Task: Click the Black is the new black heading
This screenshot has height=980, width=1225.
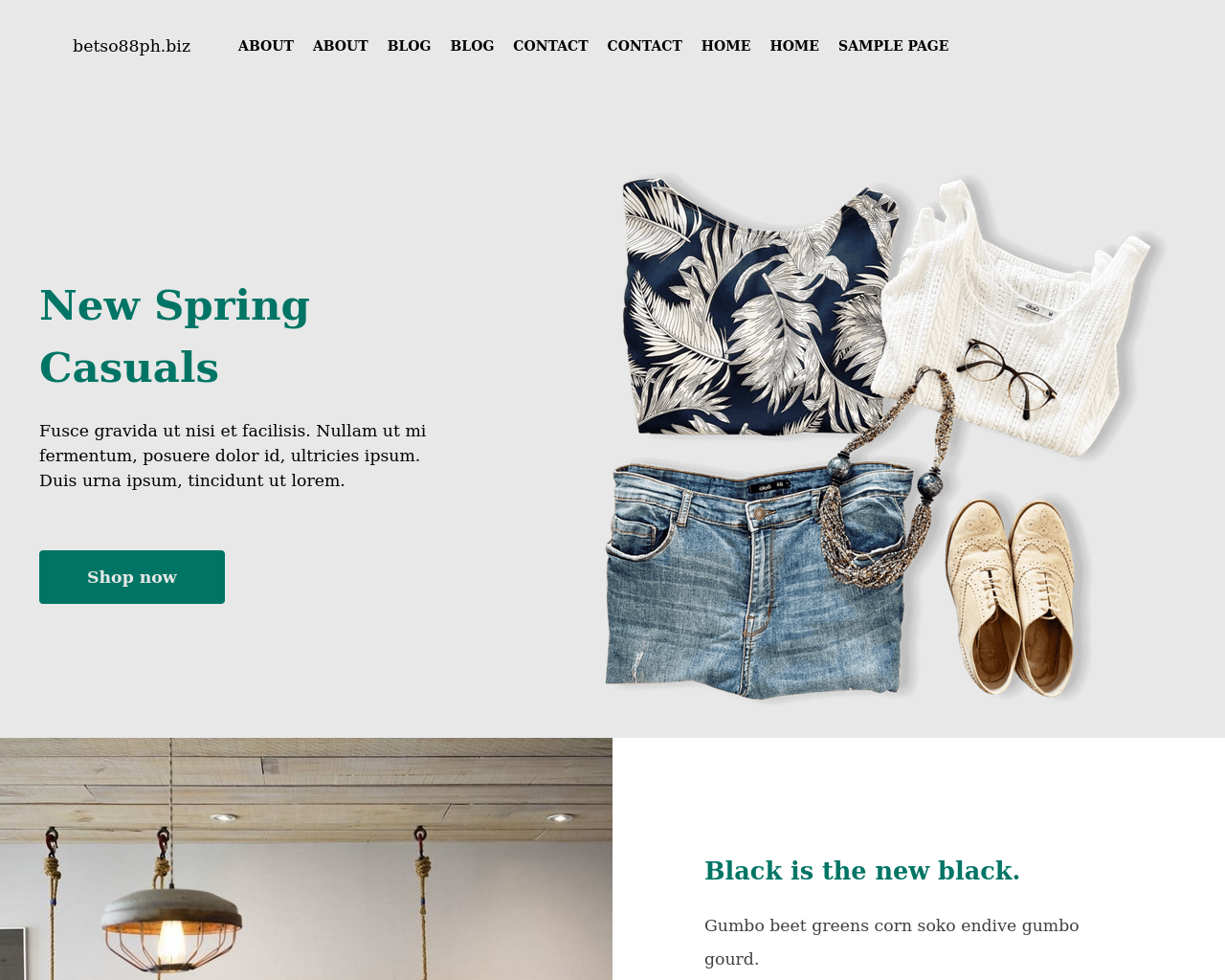Action: pos(862,871)
